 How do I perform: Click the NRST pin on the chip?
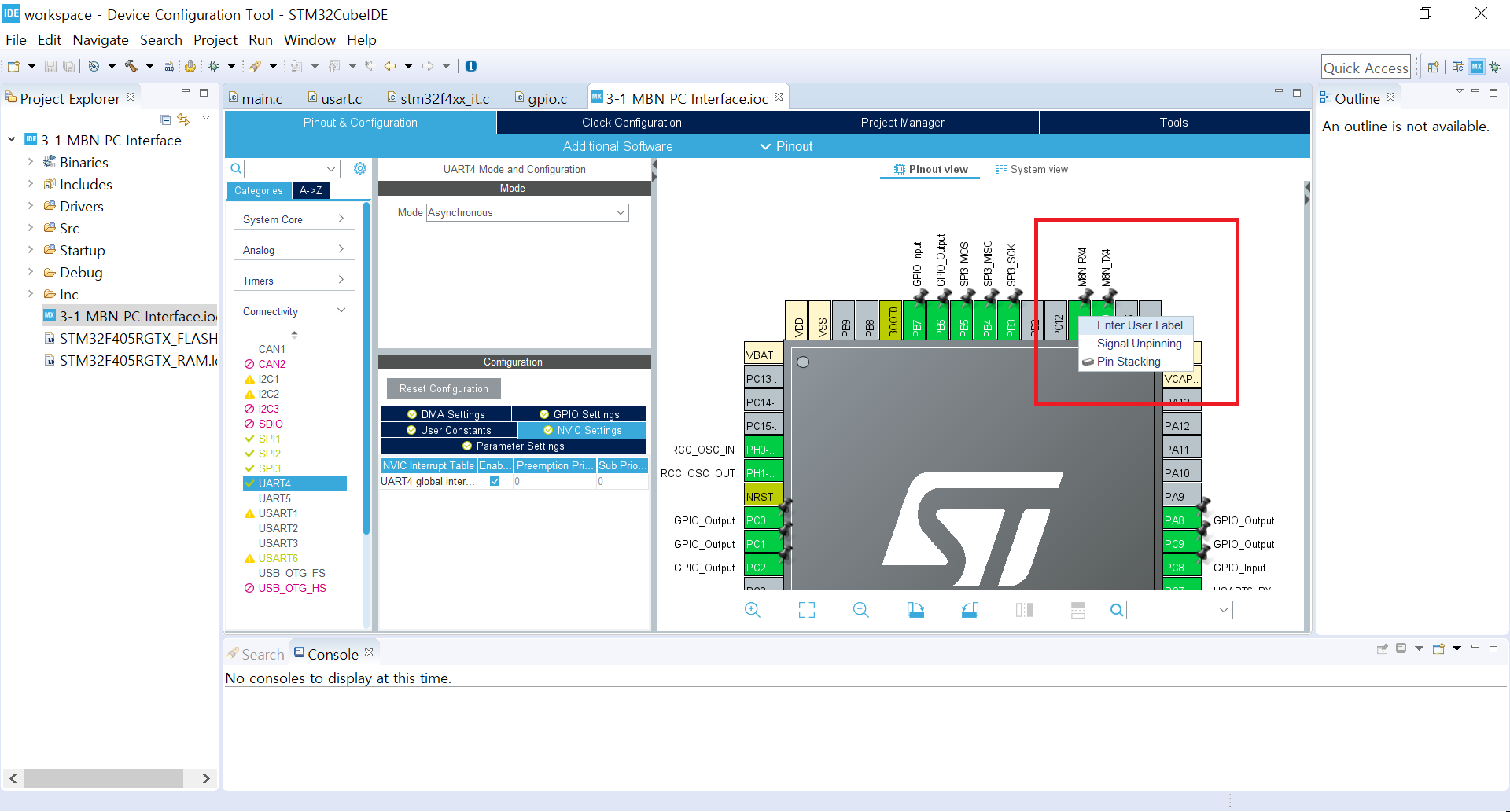(763, 497)
